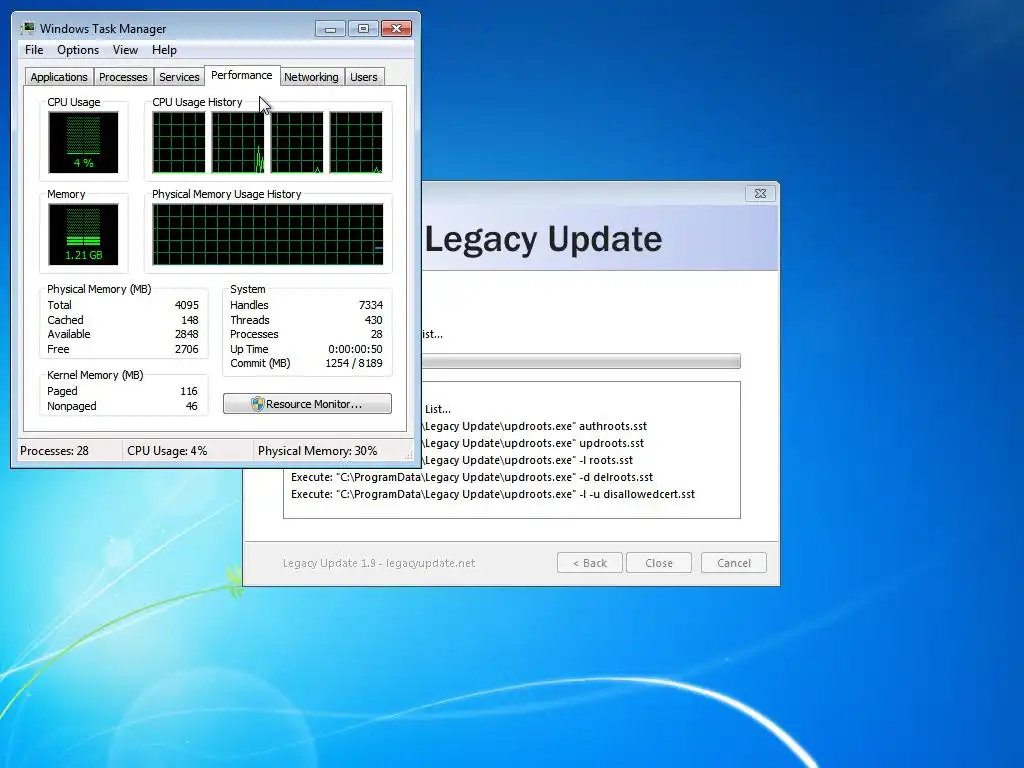
Task: Minimize the Task Manager window
Action: coord(330,29)
